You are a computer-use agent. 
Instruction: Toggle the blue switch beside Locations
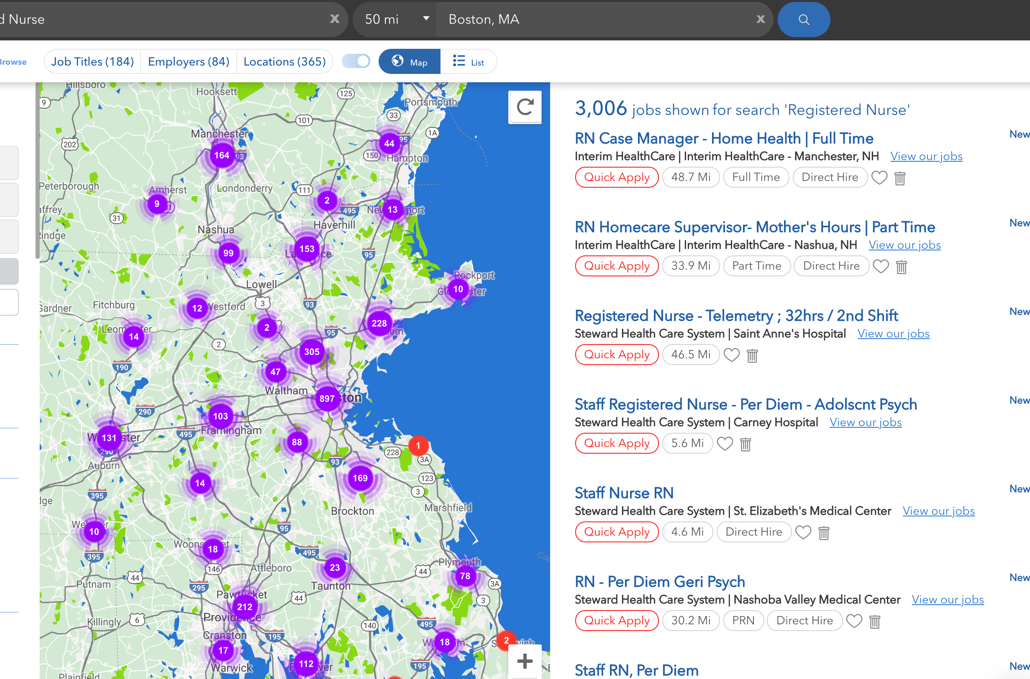pos(356,61)
